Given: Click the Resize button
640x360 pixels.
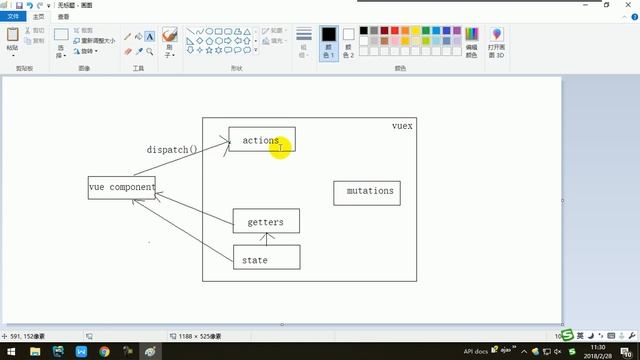Looking at the screenshot, I should (94, 41).
